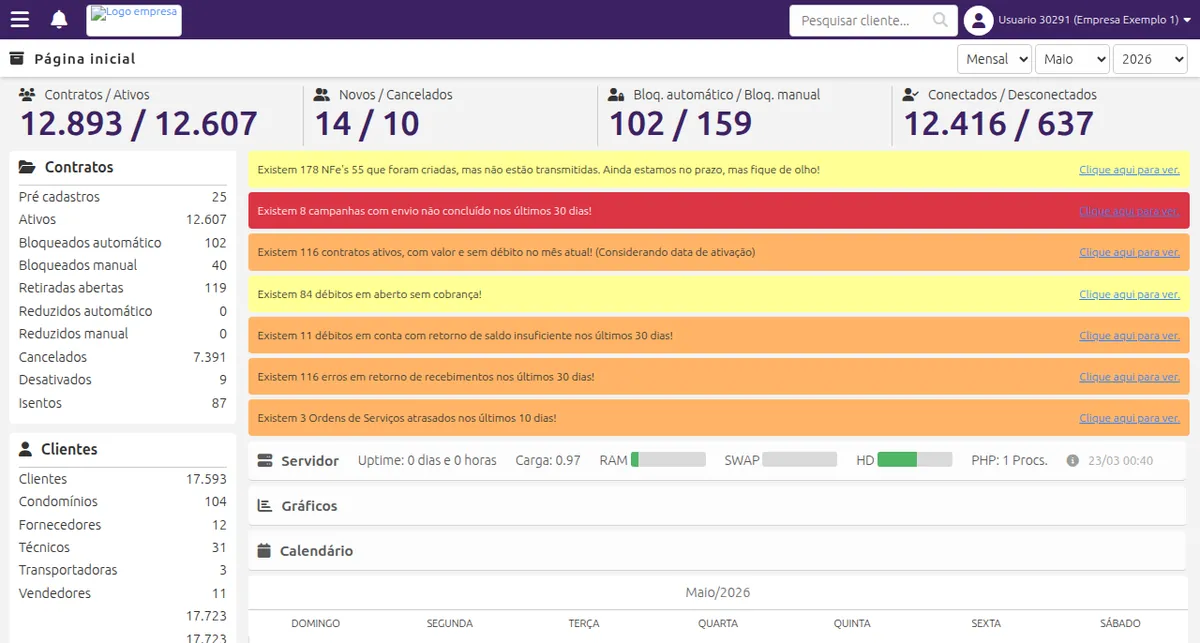The width and height of the screenshot is (1200, 643).
Task: Click the Calendário calendar icon
Action: tap(264, 551)
